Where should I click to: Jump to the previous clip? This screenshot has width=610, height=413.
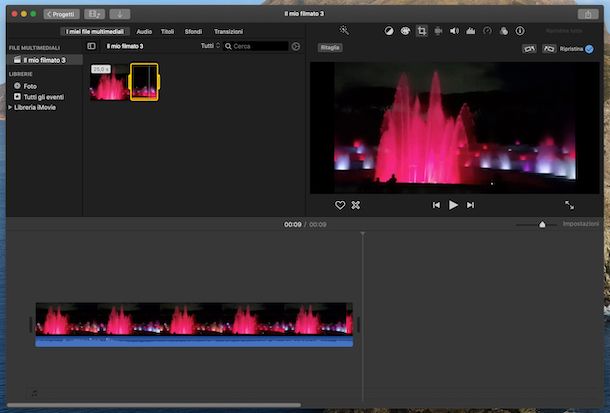436,205
